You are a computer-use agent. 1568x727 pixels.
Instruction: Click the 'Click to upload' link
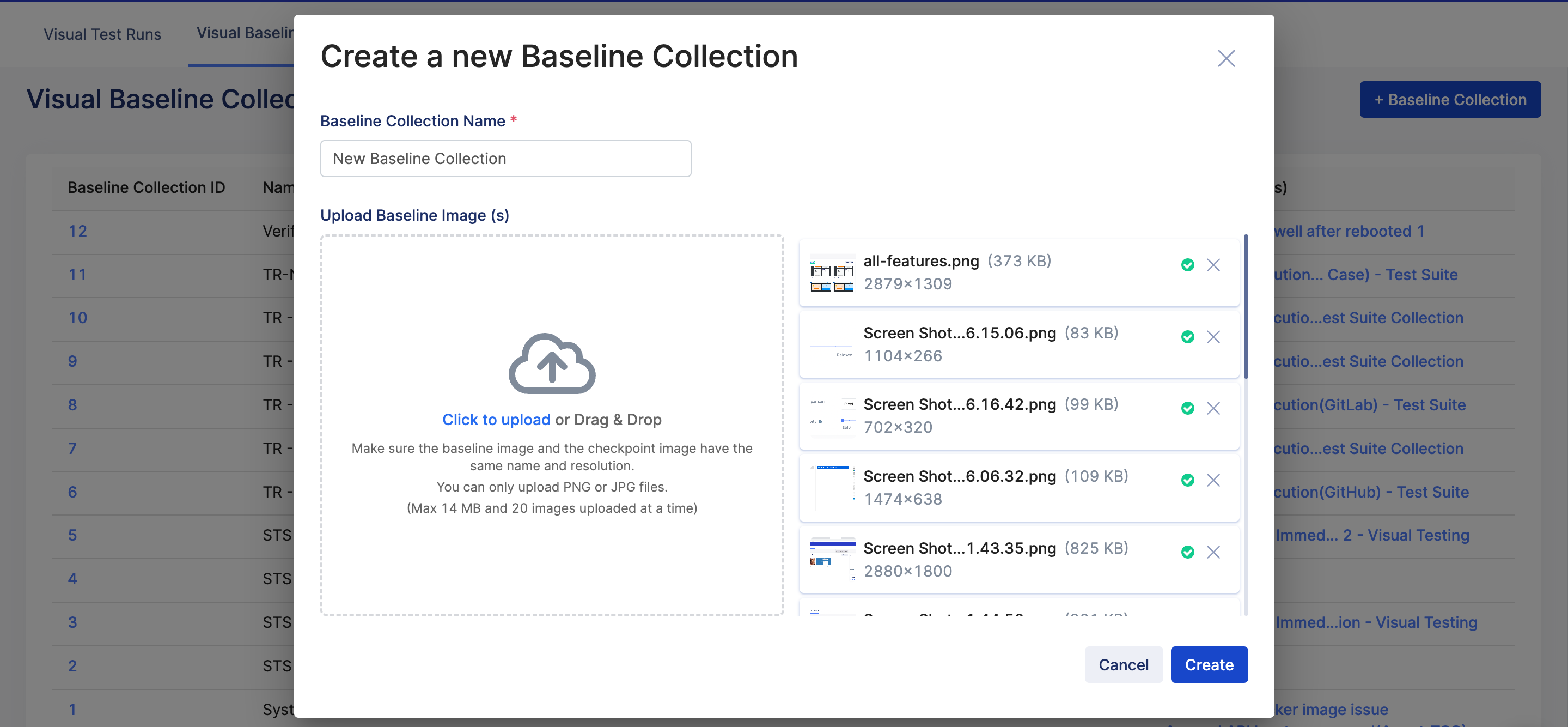[496, 420]
